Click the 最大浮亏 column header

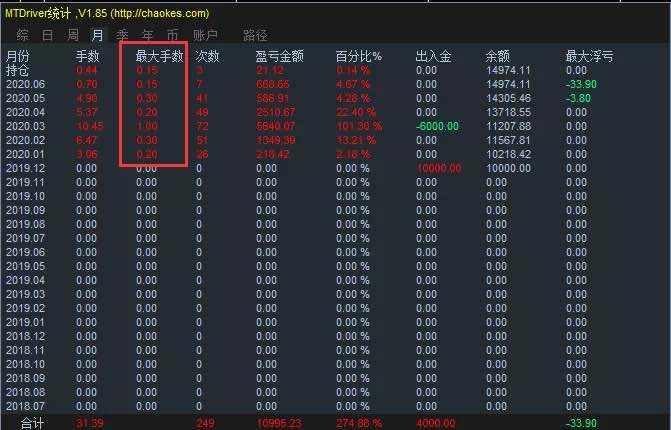[589, 56]
